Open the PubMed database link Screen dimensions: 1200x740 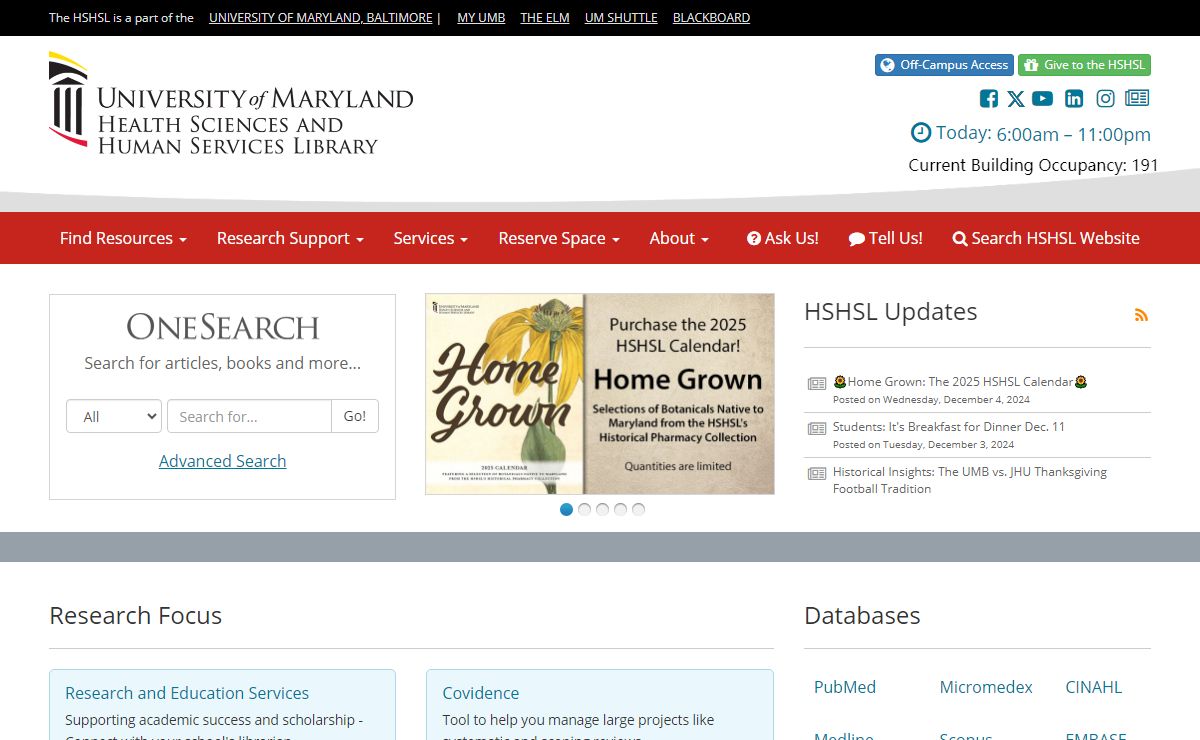click(x=845, y=687)
